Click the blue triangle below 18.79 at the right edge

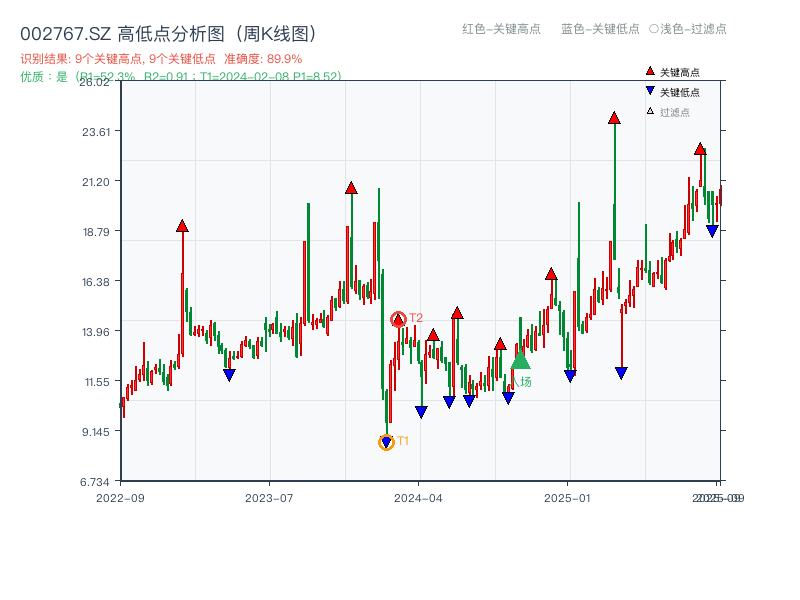710,230
